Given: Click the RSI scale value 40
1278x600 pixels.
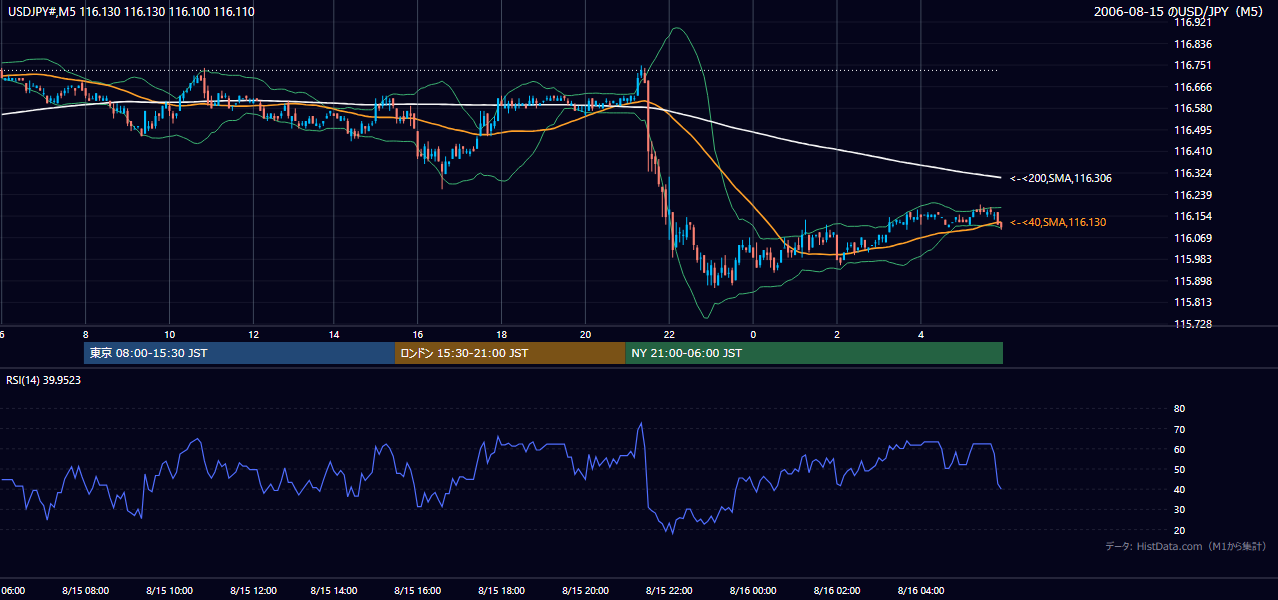Looking at the screenshot, I should coord(1179,489).
